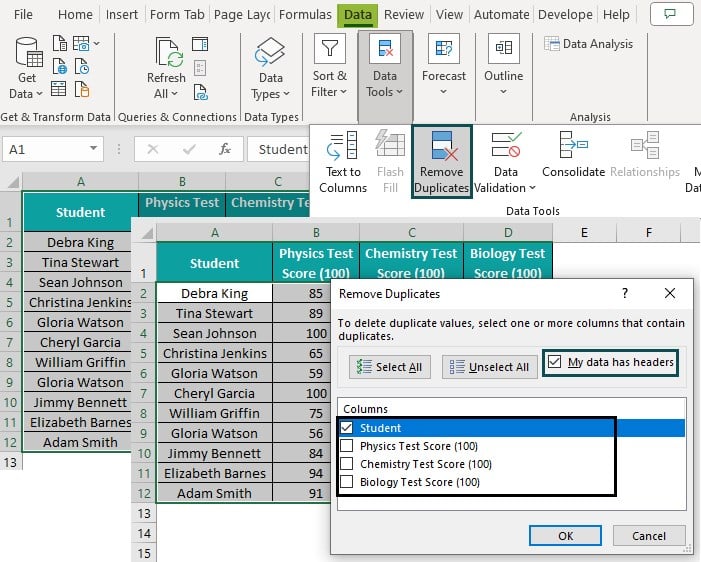The height and width of the screenshot is (562, 701).
Task: Select row 13 header in back sheet
Action: coord(11,462)
